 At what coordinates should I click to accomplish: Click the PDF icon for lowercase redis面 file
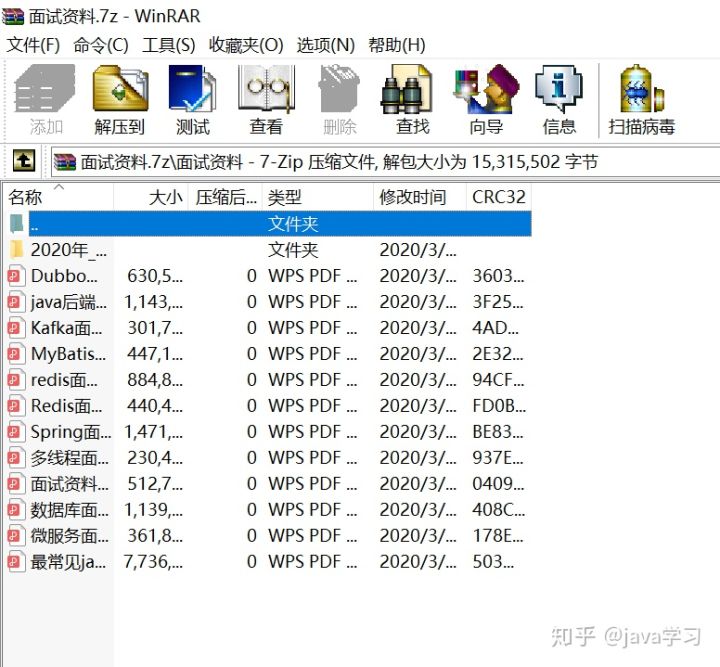click(16, 380)
